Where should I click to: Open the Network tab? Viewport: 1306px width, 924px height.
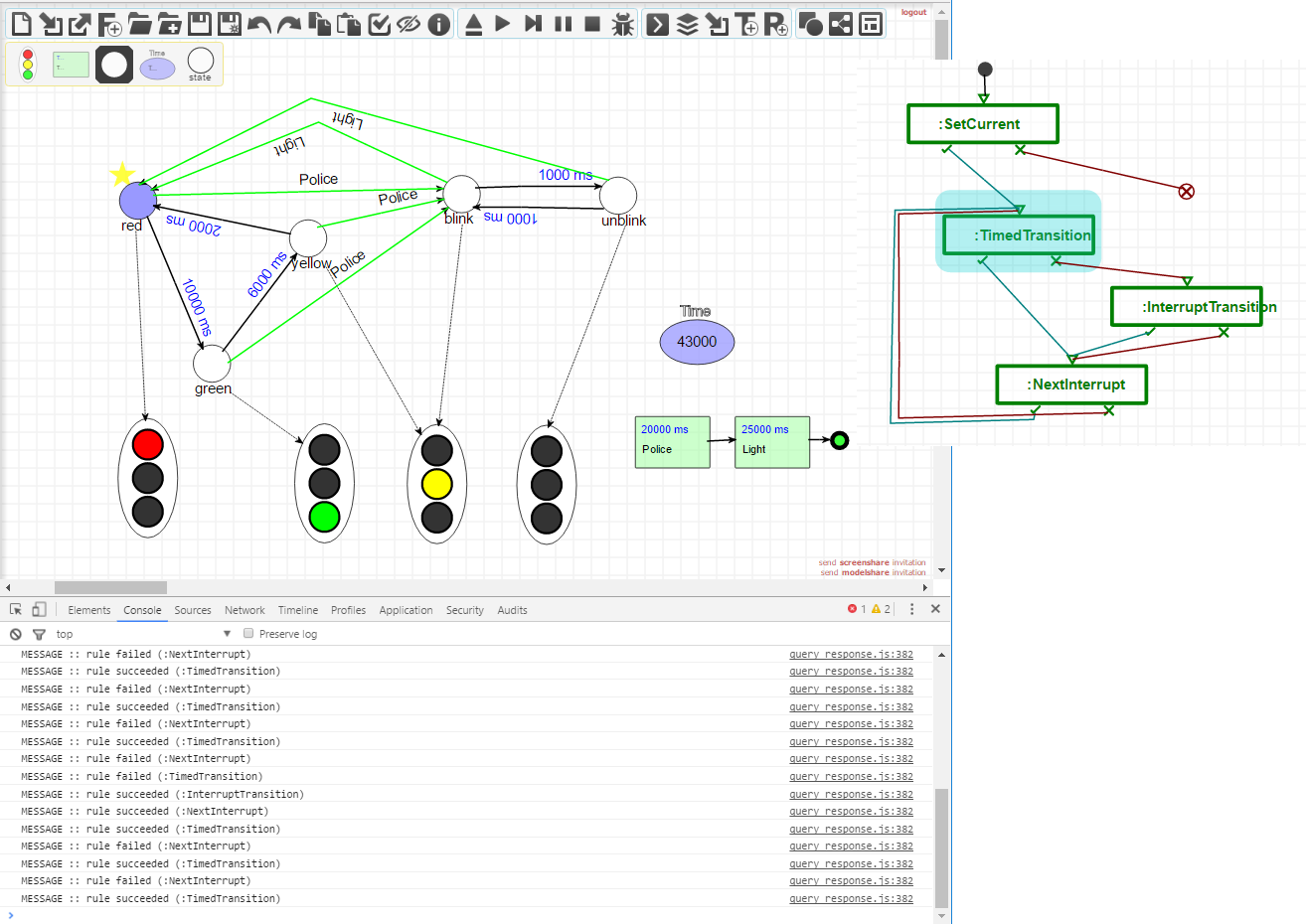[x=245, y=610]
